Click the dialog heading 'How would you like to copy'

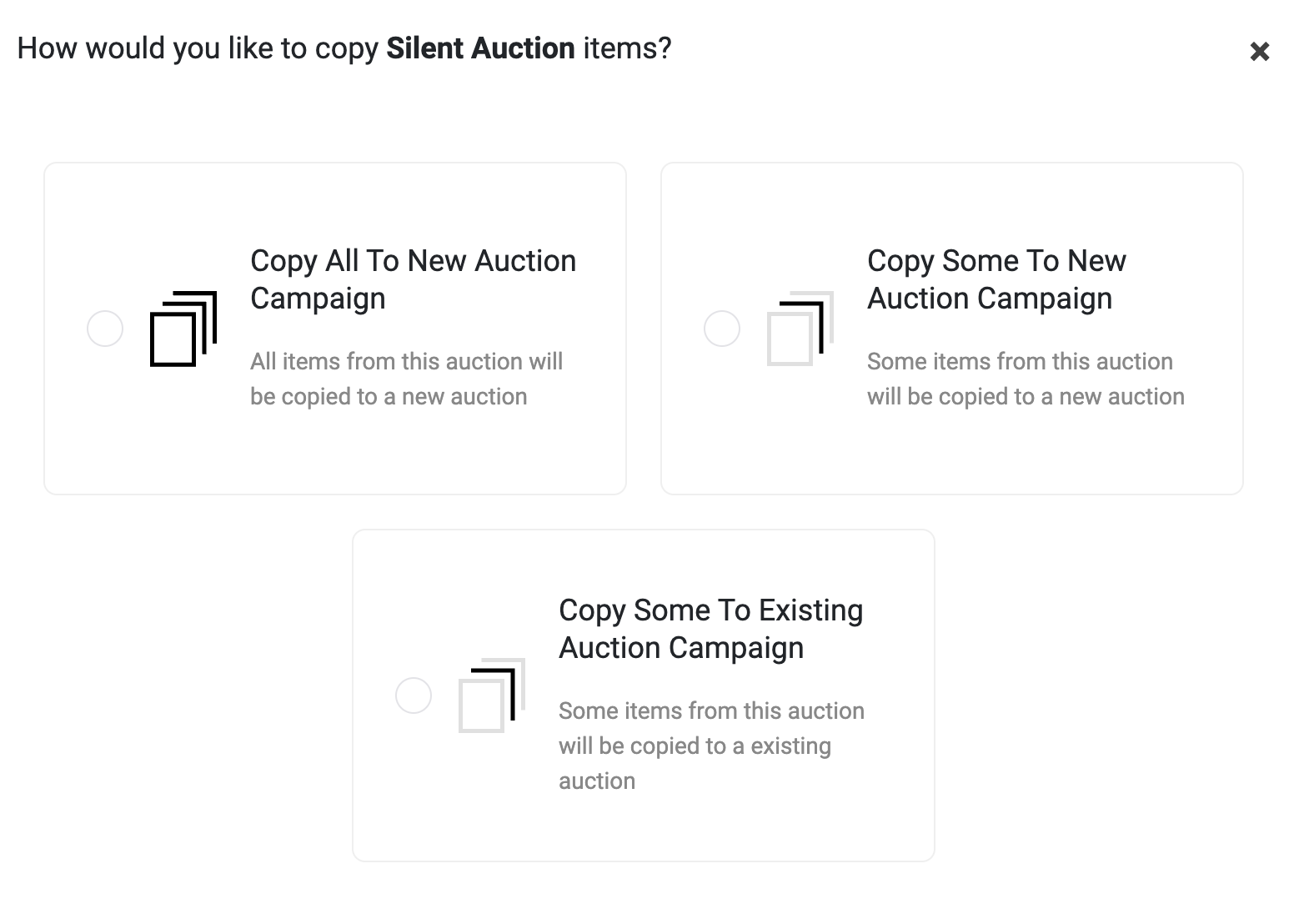pos(198,48)
